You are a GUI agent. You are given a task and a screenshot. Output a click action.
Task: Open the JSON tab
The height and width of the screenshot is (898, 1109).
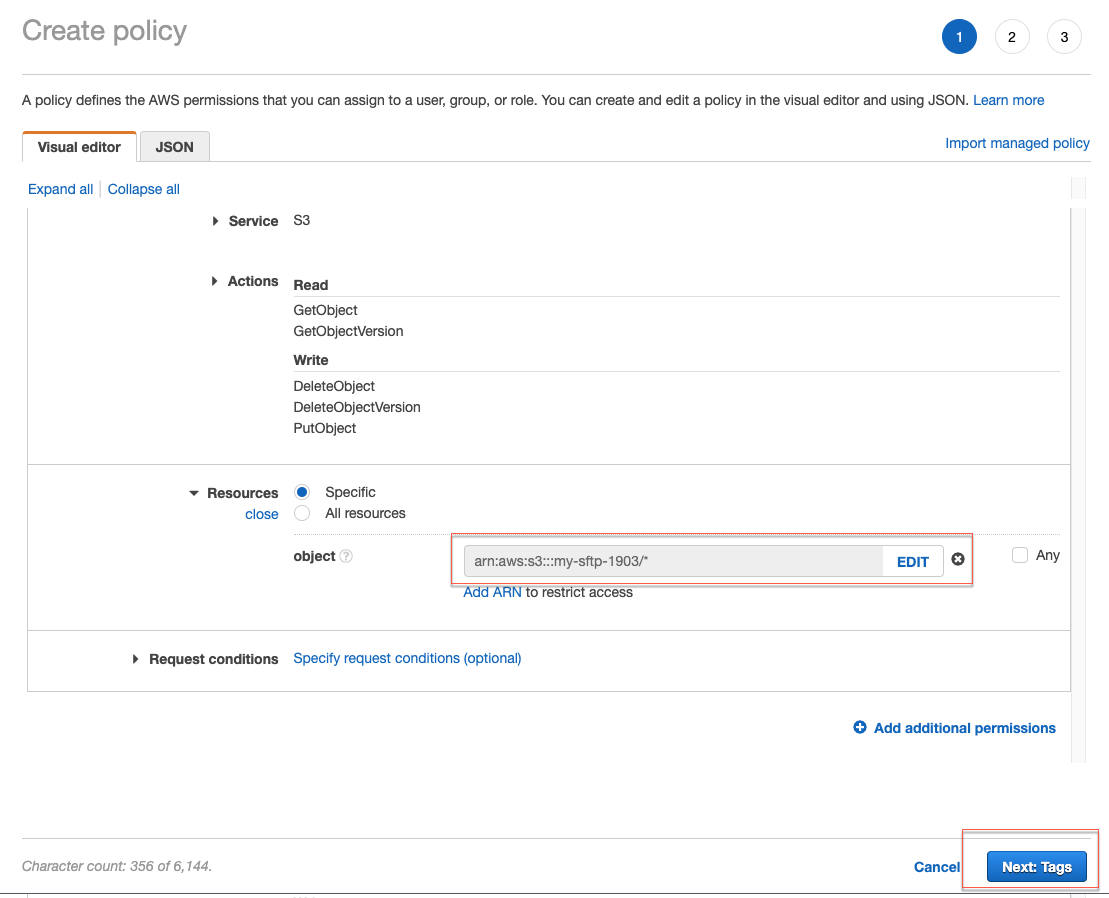pyautogui.click(x=175, y=147)
